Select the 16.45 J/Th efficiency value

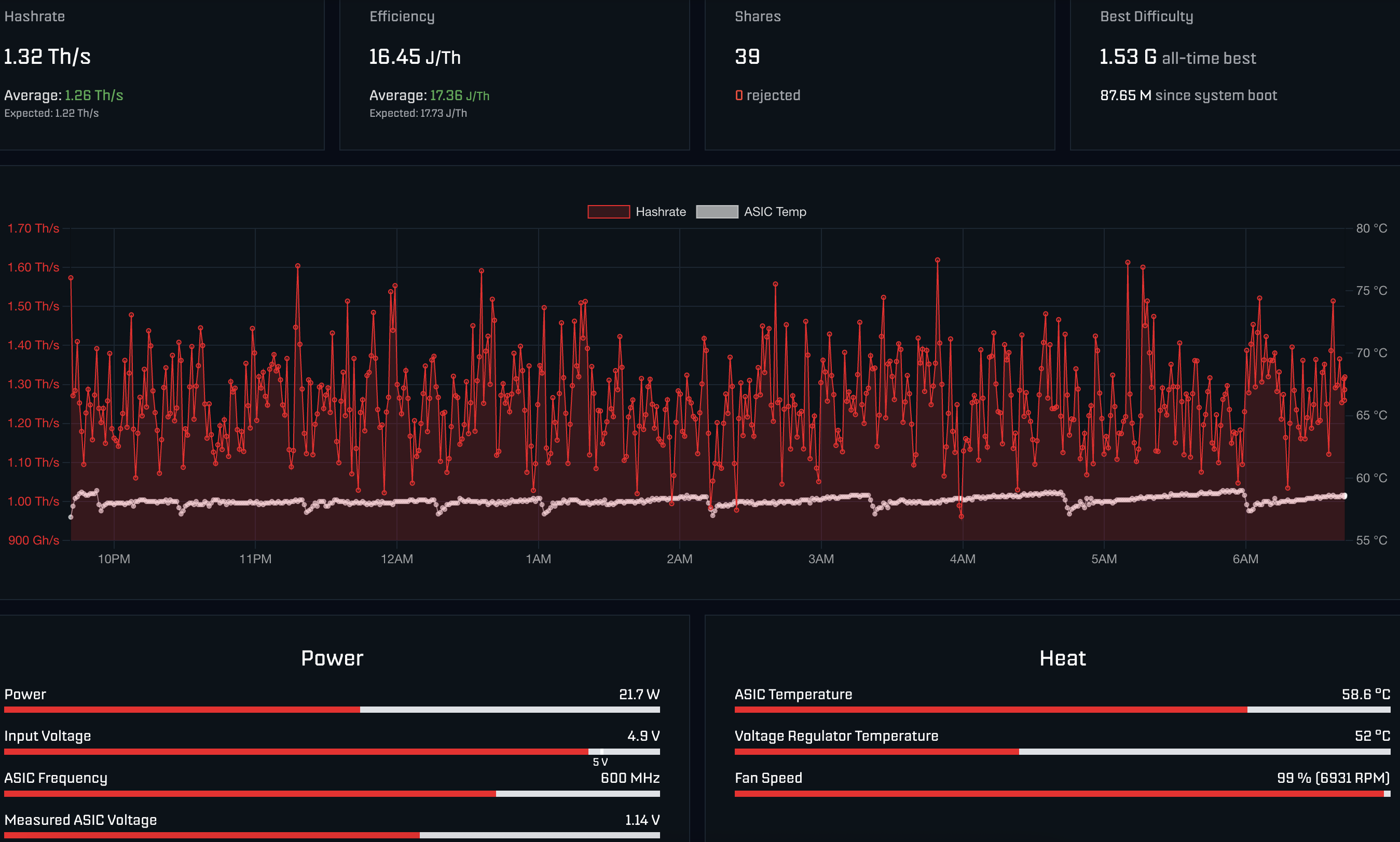click(x=415, y=57)
